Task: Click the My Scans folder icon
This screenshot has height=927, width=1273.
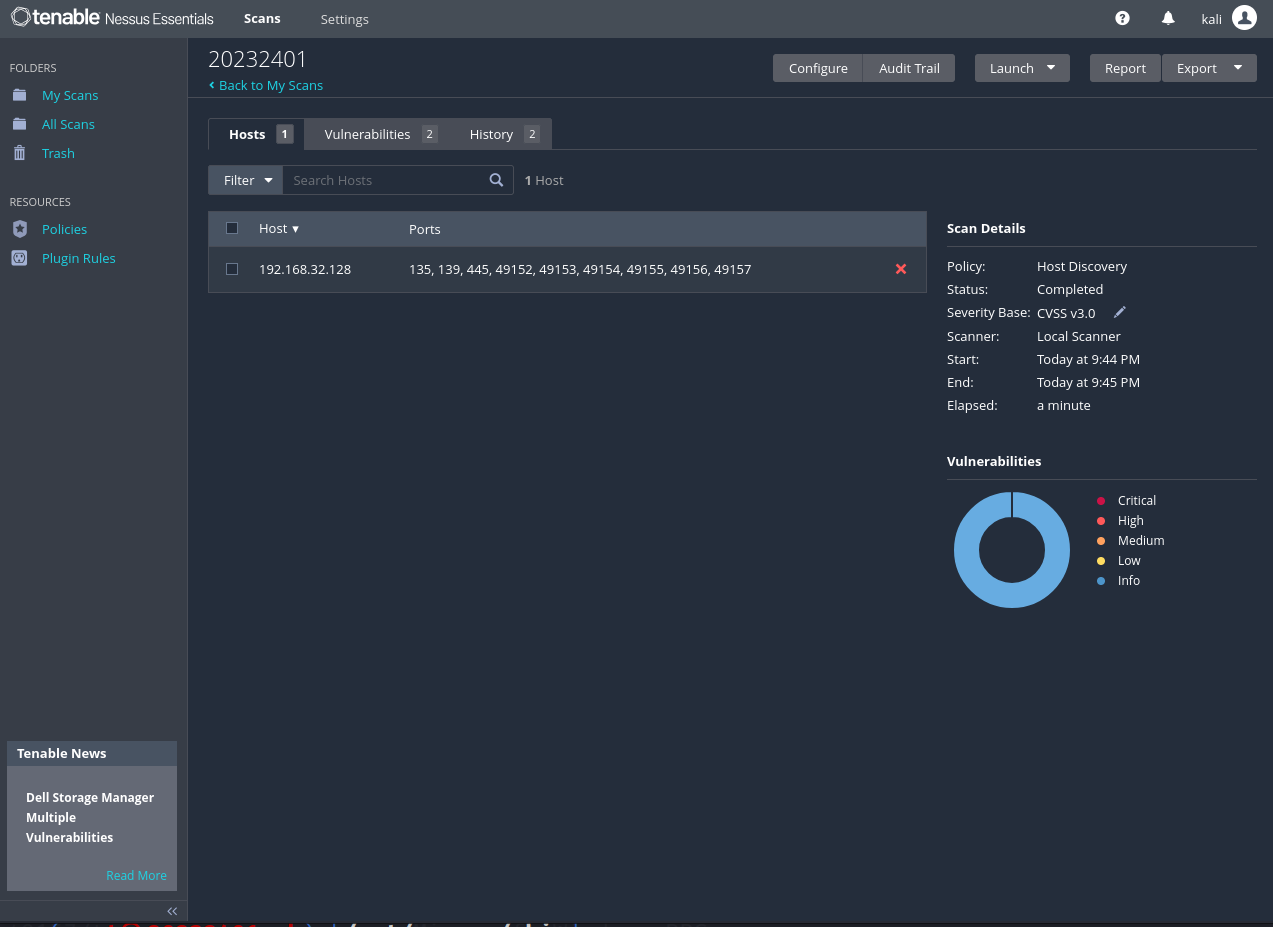Action: click(19, 95)
